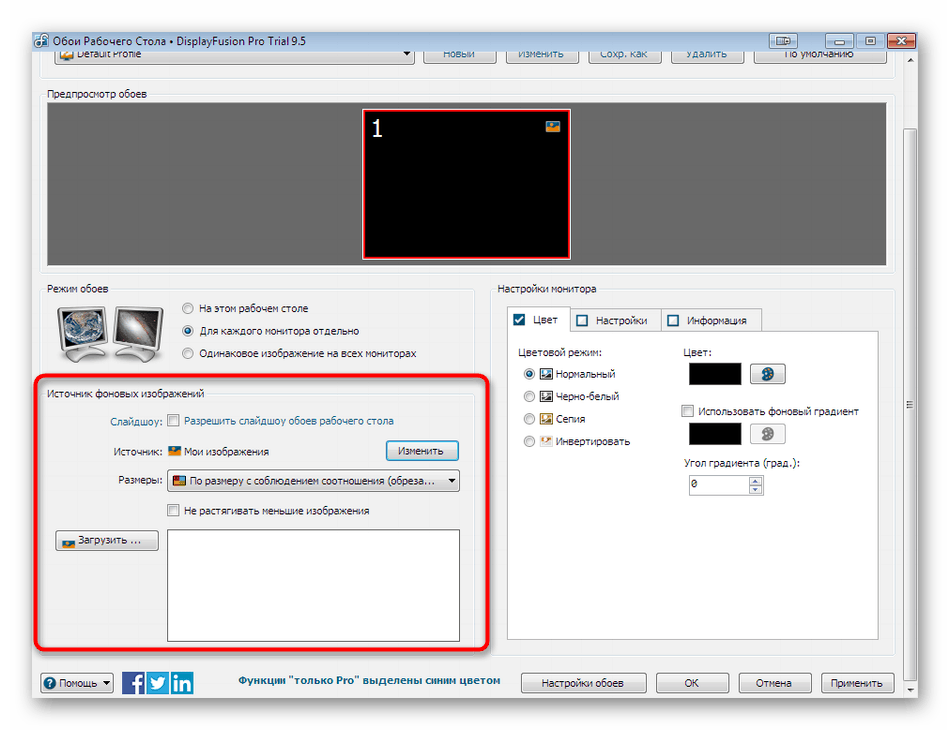Enable the 'Разрешить слайдшоу обоев рабочего стола' checkbox

(173, 420)
